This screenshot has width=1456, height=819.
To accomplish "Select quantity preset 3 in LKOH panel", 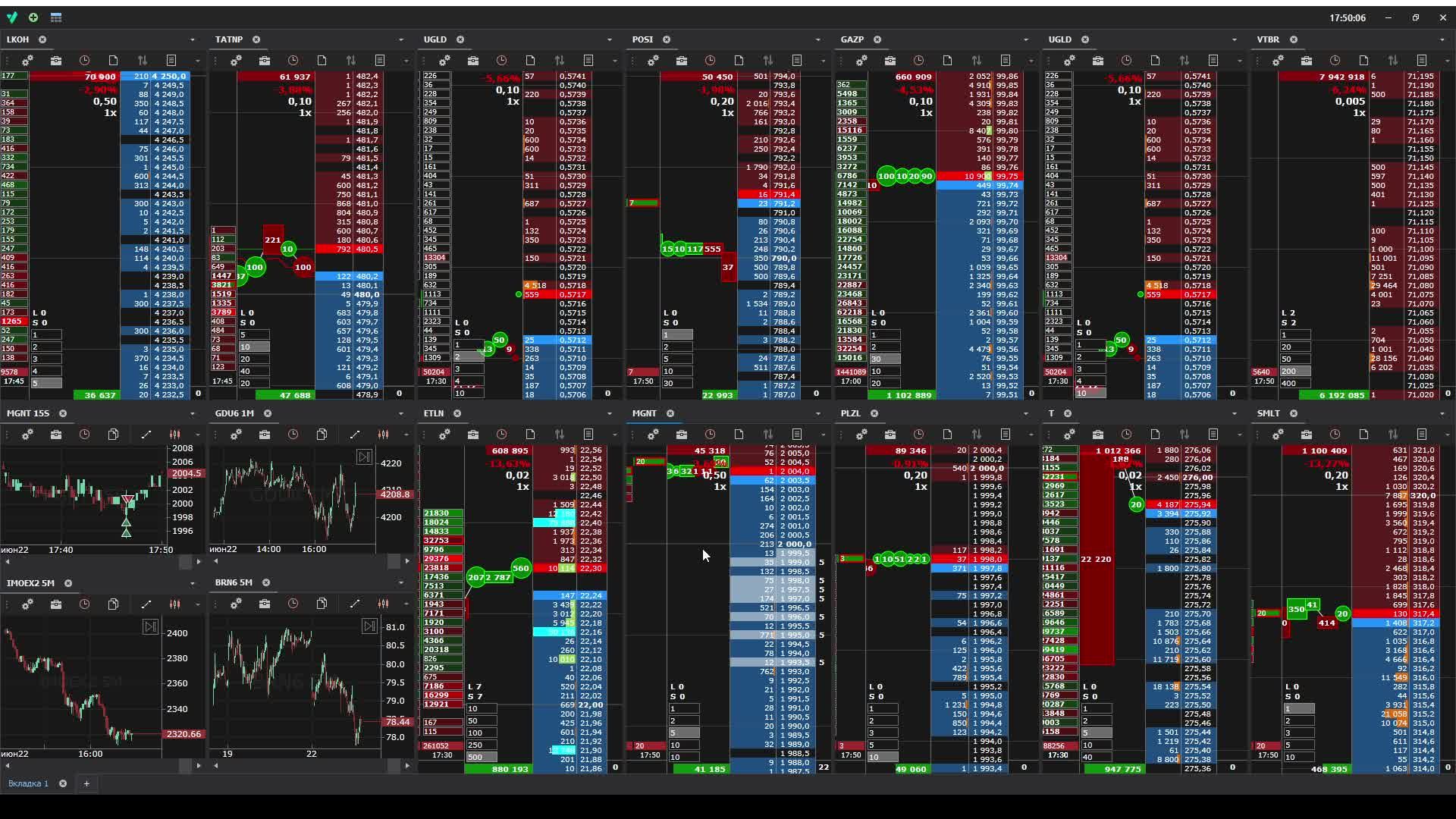I will pos(45,359).
